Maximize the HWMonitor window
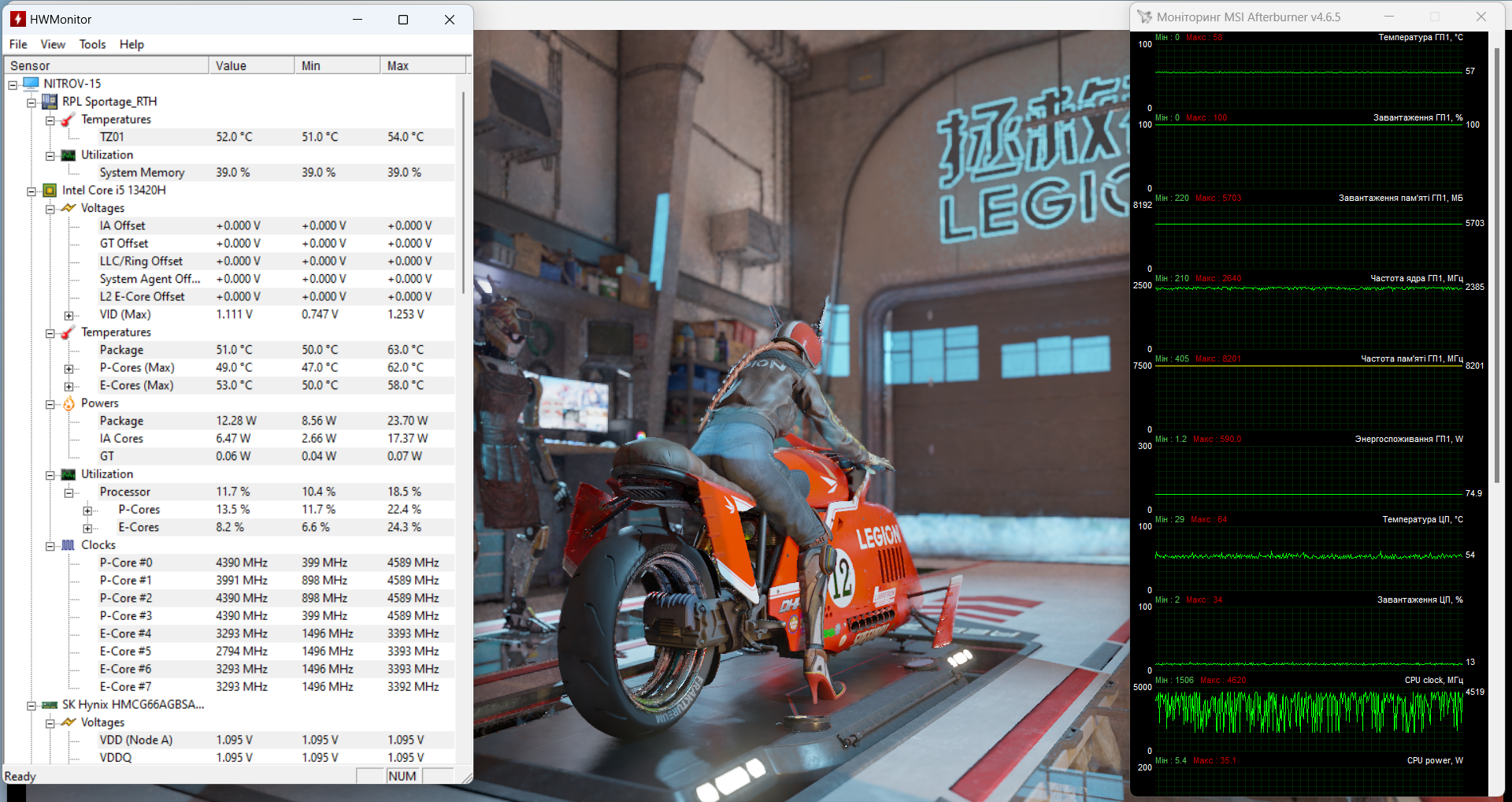Image resolution: width=1512 pixels, height=802 pixels. (403, 20)
